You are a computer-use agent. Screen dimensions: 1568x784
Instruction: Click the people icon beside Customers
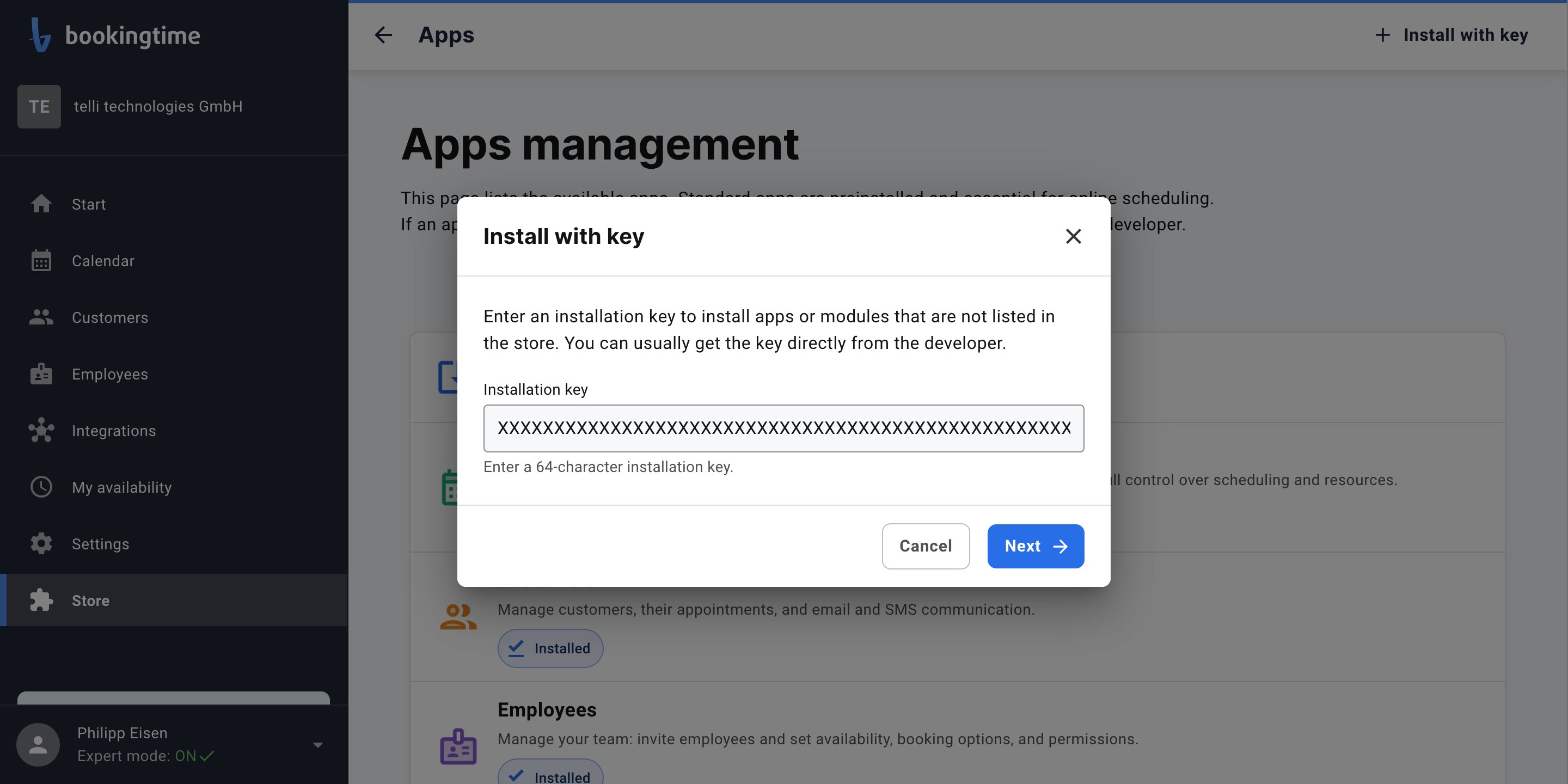click(x=41, y=317)
